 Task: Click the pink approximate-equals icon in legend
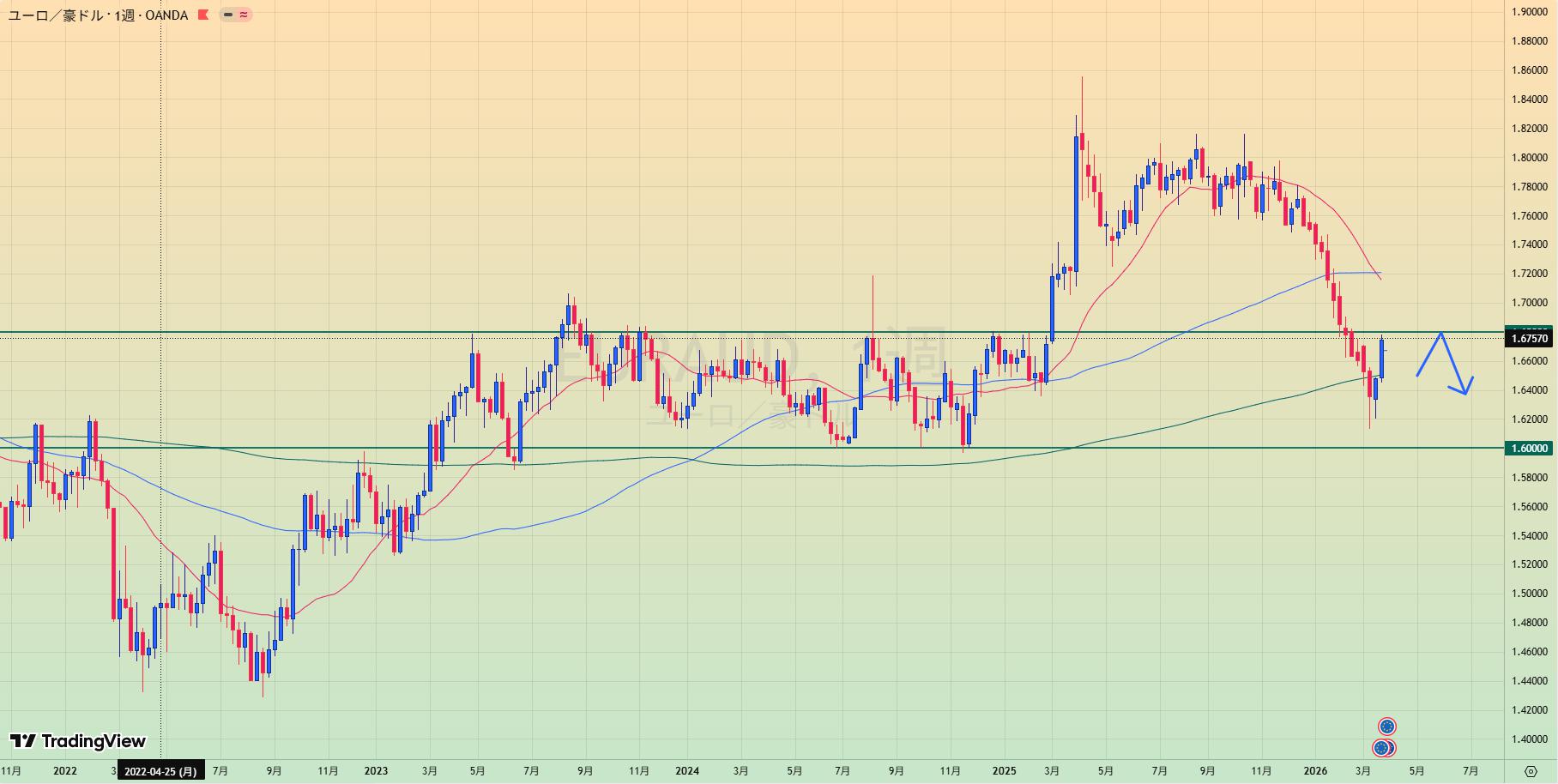[244, 15]
